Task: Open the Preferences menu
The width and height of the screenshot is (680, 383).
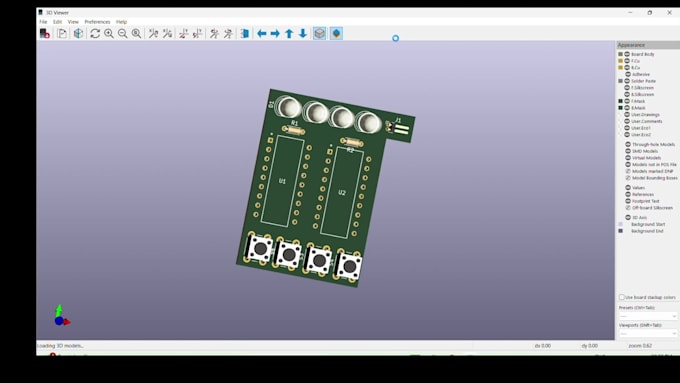Action: pos(97,22)
